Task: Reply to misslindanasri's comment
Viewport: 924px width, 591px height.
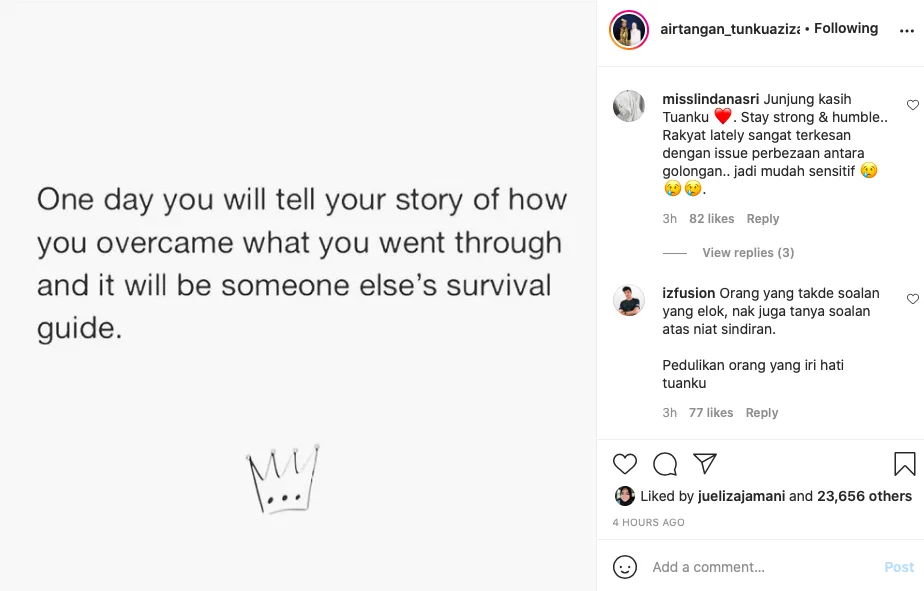Action: (x=763, y=219)
